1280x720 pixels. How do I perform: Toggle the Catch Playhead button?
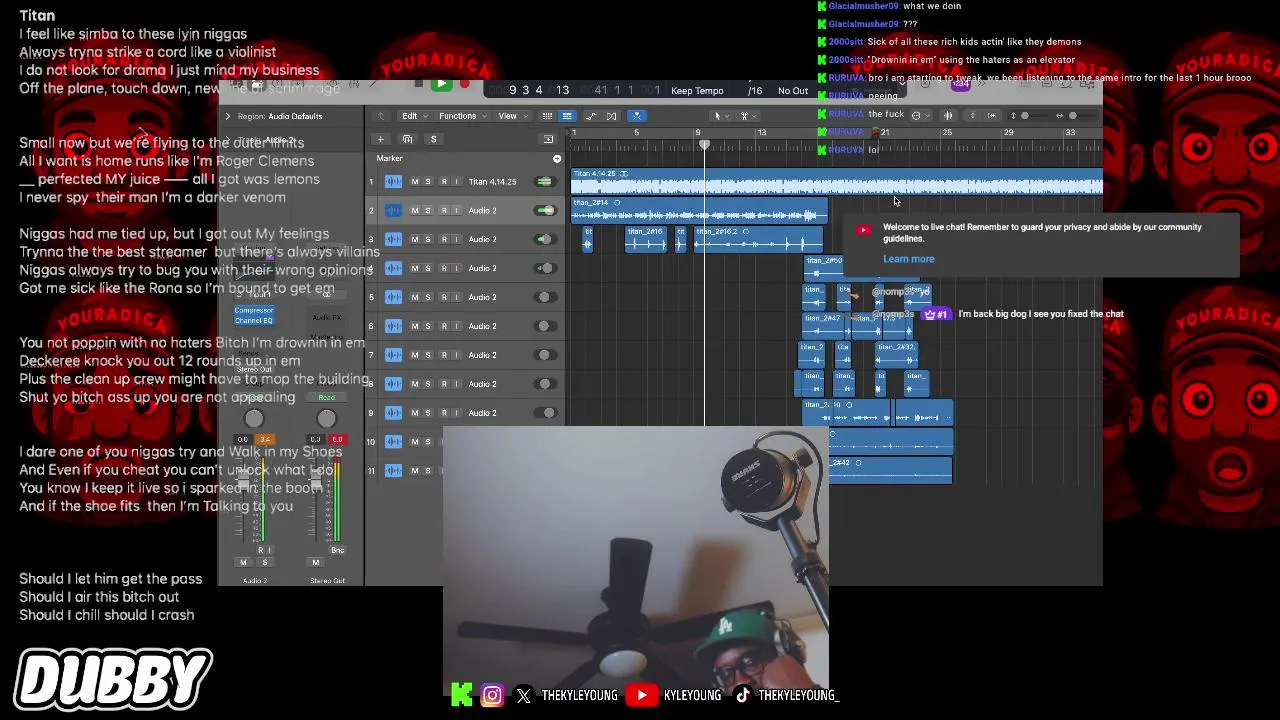[x=637, y=116]
